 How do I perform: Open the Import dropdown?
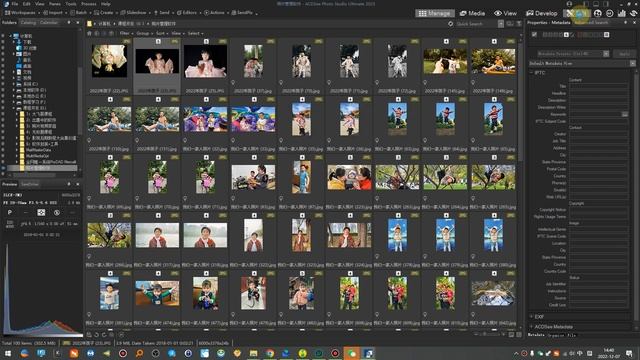(x=55, y=13)
